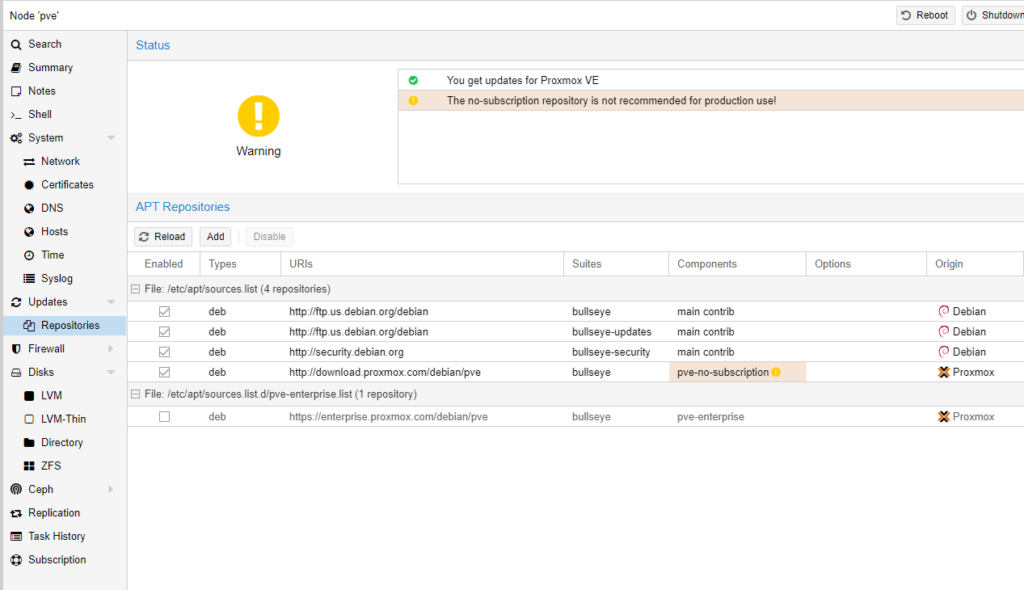Screen dimensions: 1024x590
Task: Select the Network menu entry
Action: click(64, 161)
